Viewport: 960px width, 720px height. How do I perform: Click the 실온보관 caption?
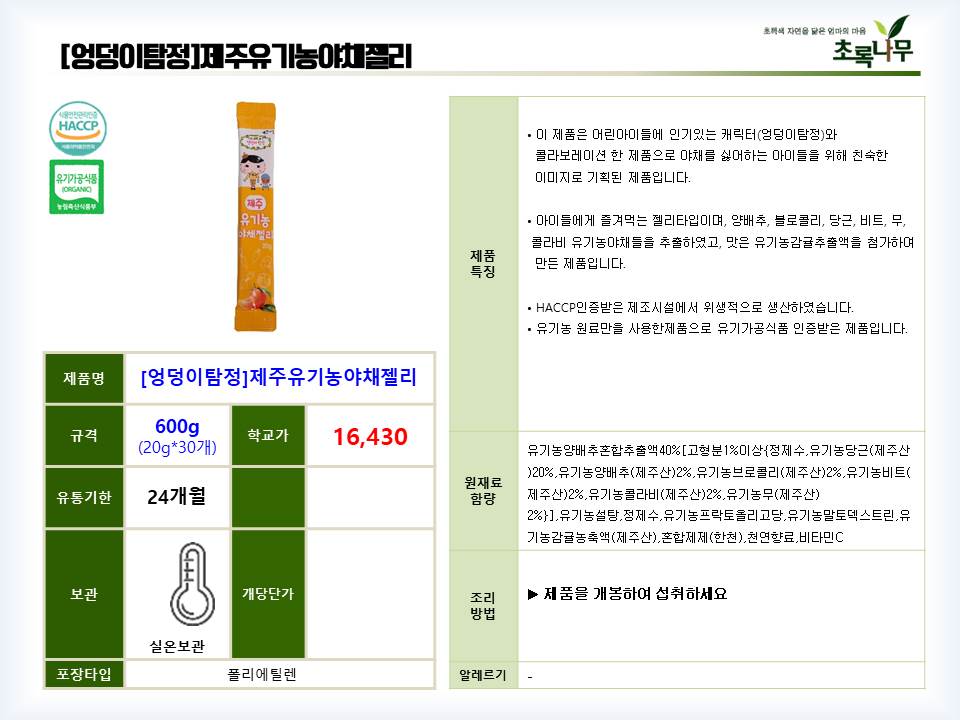tap(177, 646)
